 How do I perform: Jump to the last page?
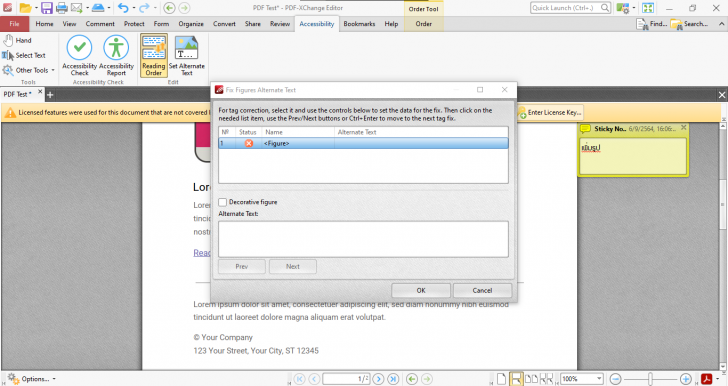(x=393, y=379)
